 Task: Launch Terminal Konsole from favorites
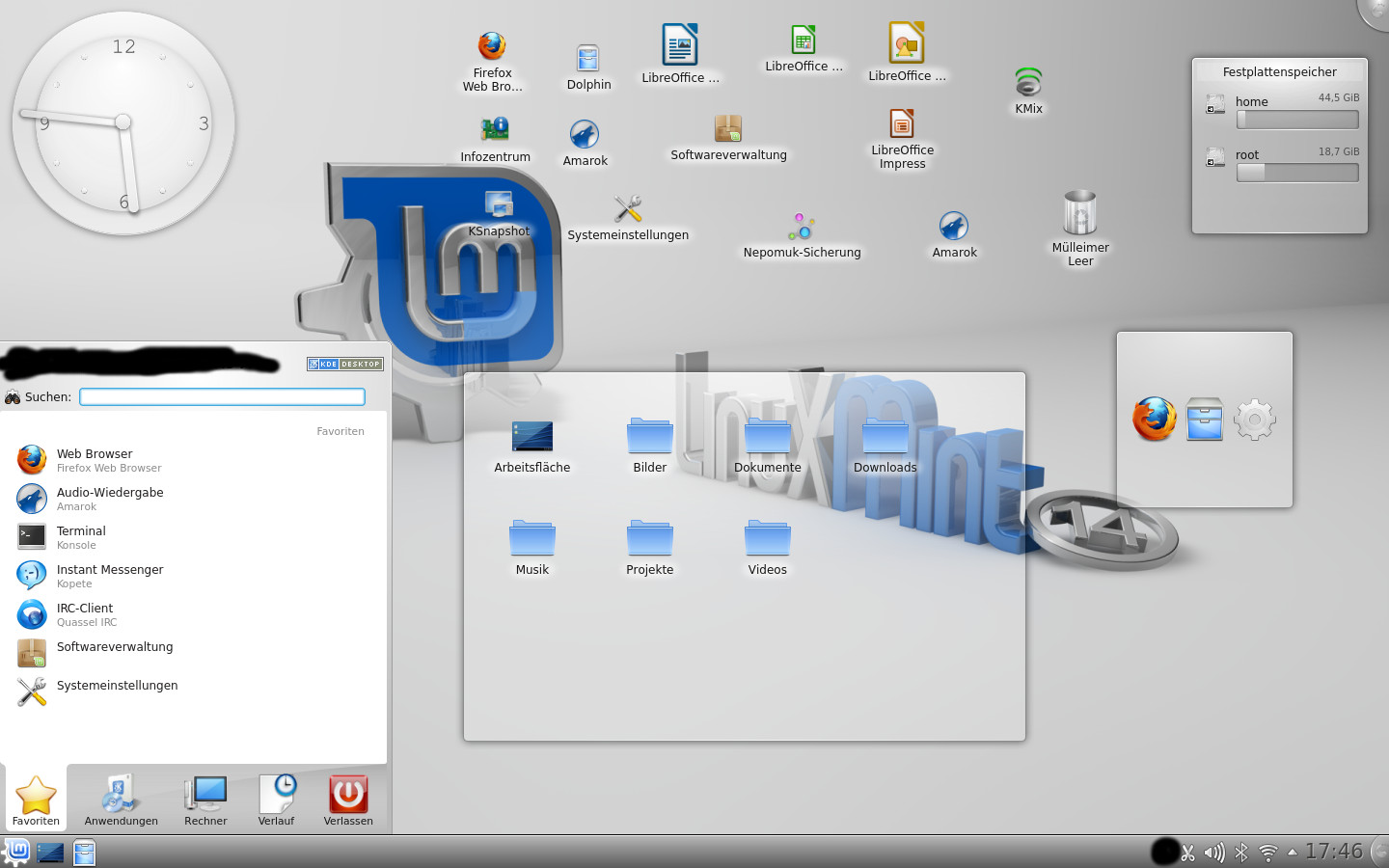[193, 537]
